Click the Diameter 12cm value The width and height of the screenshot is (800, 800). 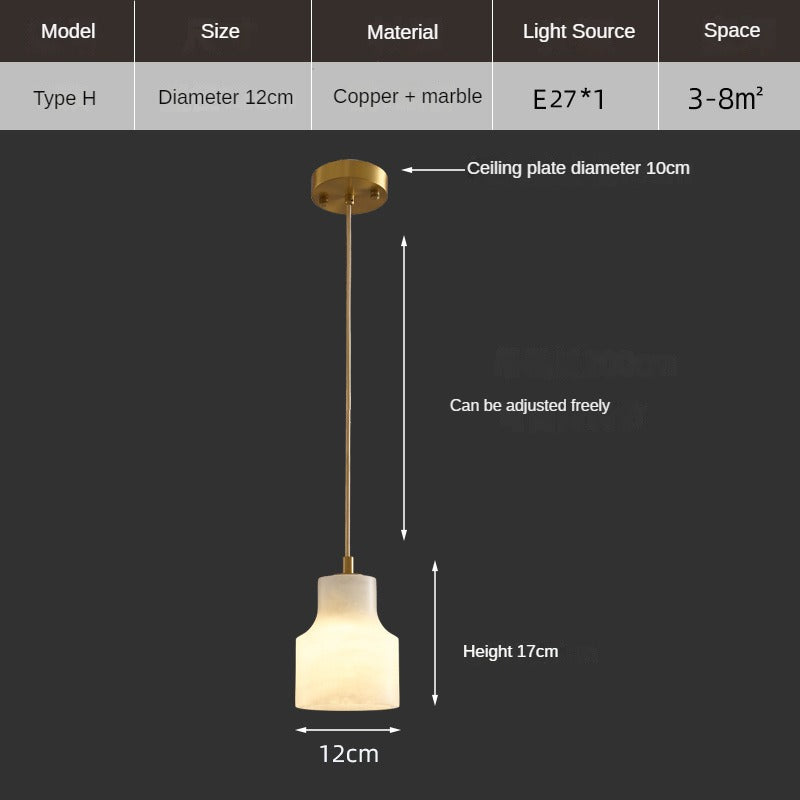pyautogui.click(x=224, y=96)
